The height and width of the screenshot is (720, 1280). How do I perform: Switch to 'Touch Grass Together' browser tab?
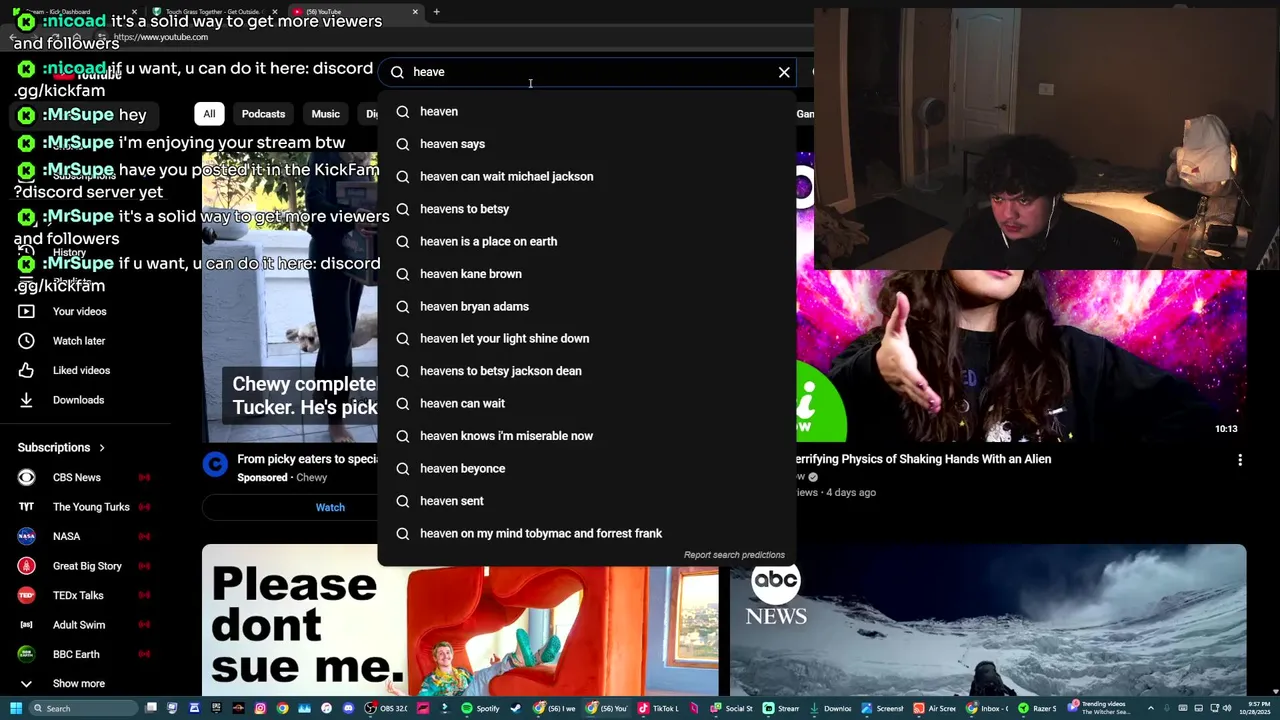pyautogui.click(x=214, y=12)
